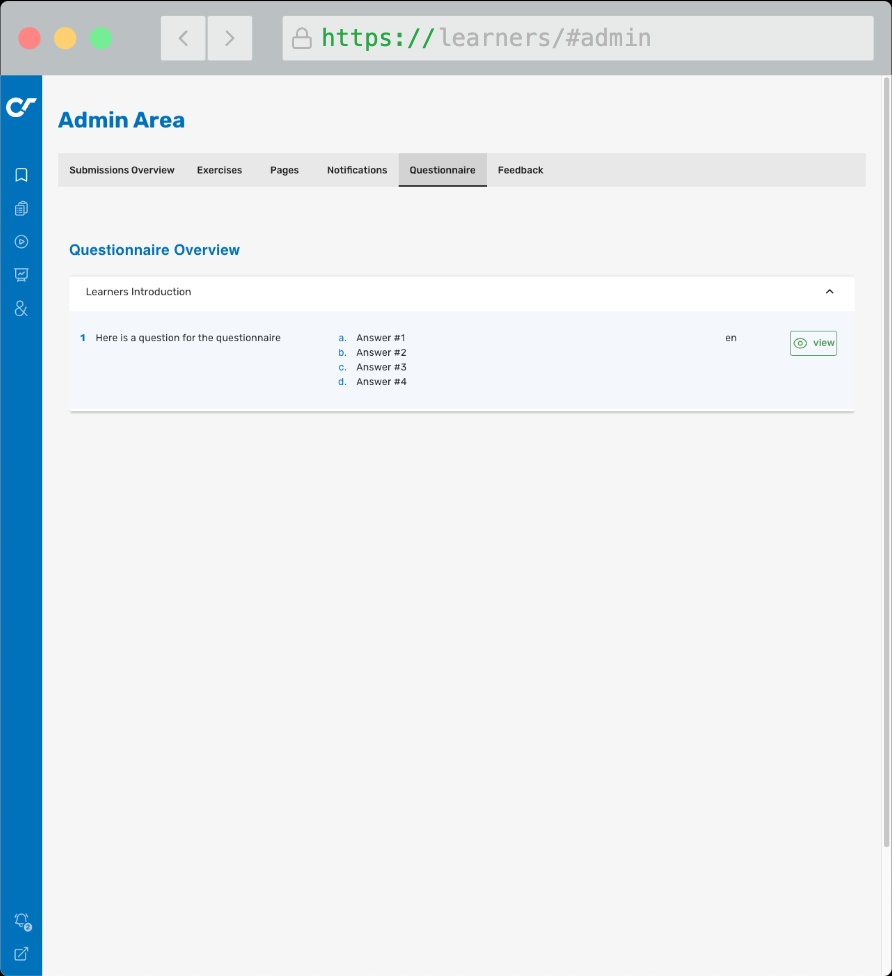This screenshot has width=892, height=976.
Task: Click the app logo at top of sidebar
Action: point(20,107)
